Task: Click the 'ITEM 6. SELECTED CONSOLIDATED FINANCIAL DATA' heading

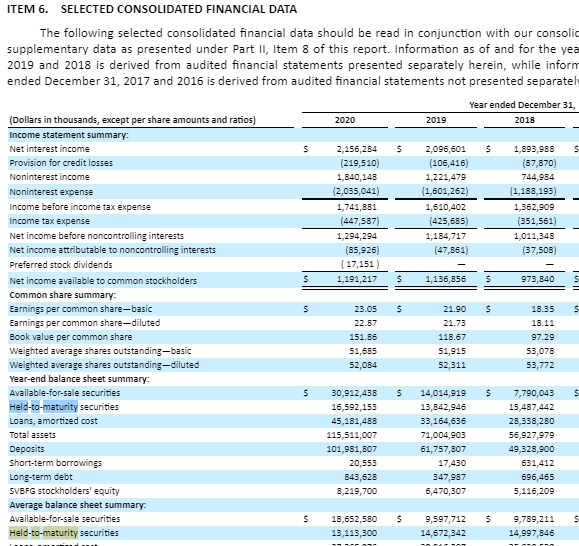Action: [x=152, y=9]
